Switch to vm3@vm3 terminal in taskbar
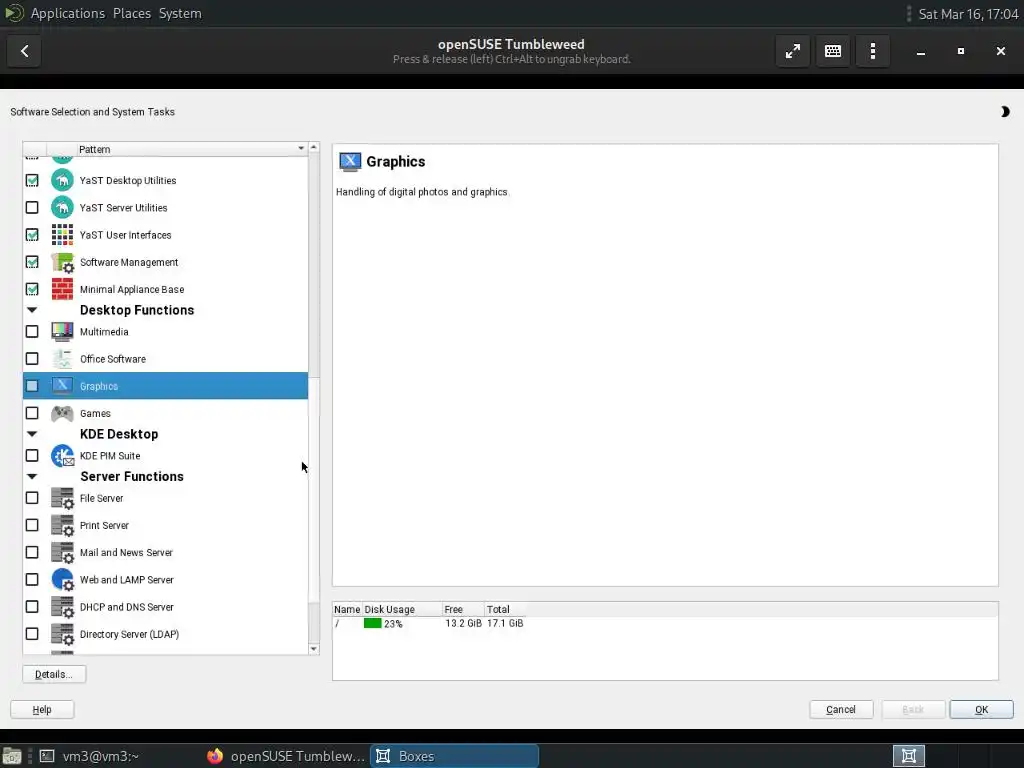 tap(89, 756)
